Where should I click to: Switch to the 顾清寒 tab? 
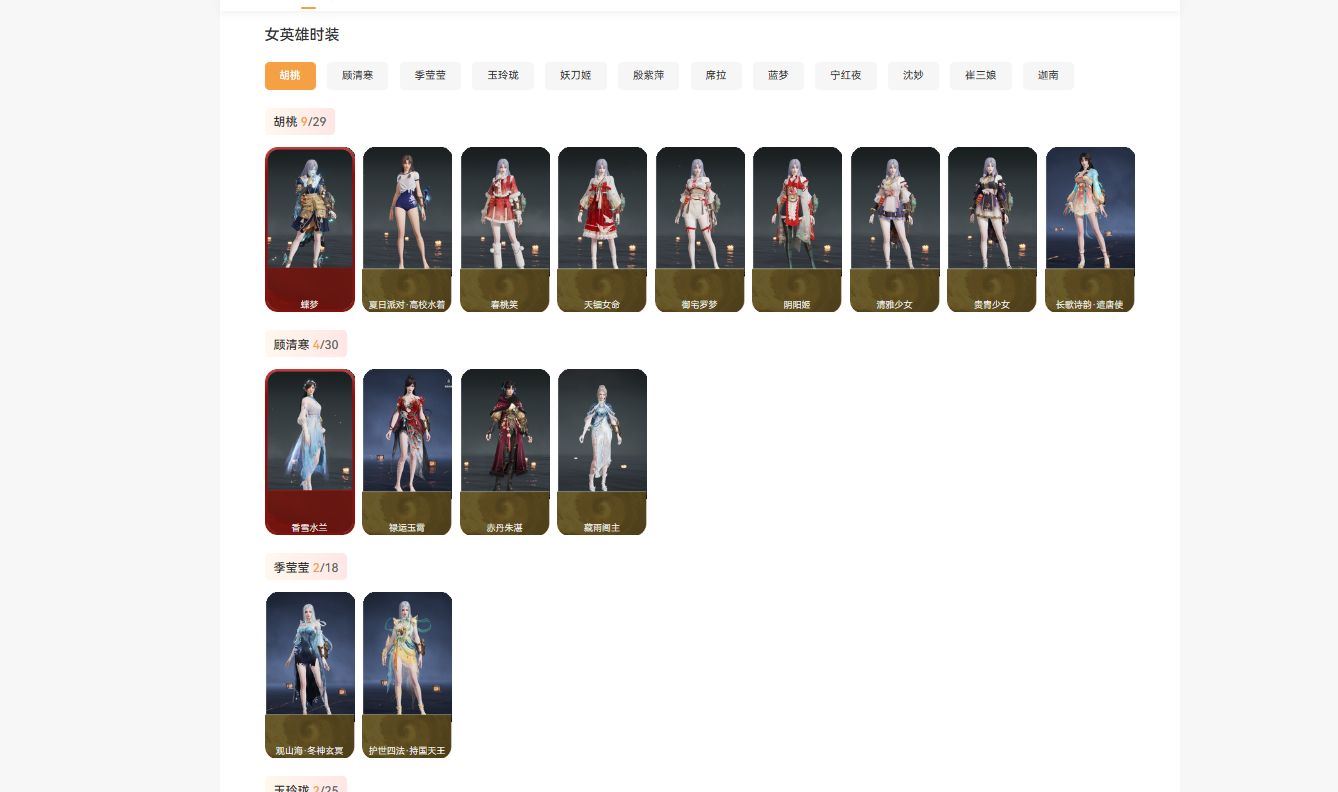[357, 76]
